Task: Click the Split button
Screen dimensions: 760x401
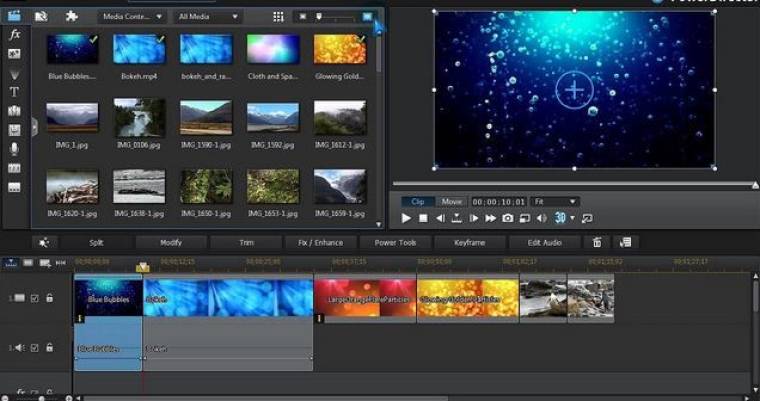Action: pos(96,242)
